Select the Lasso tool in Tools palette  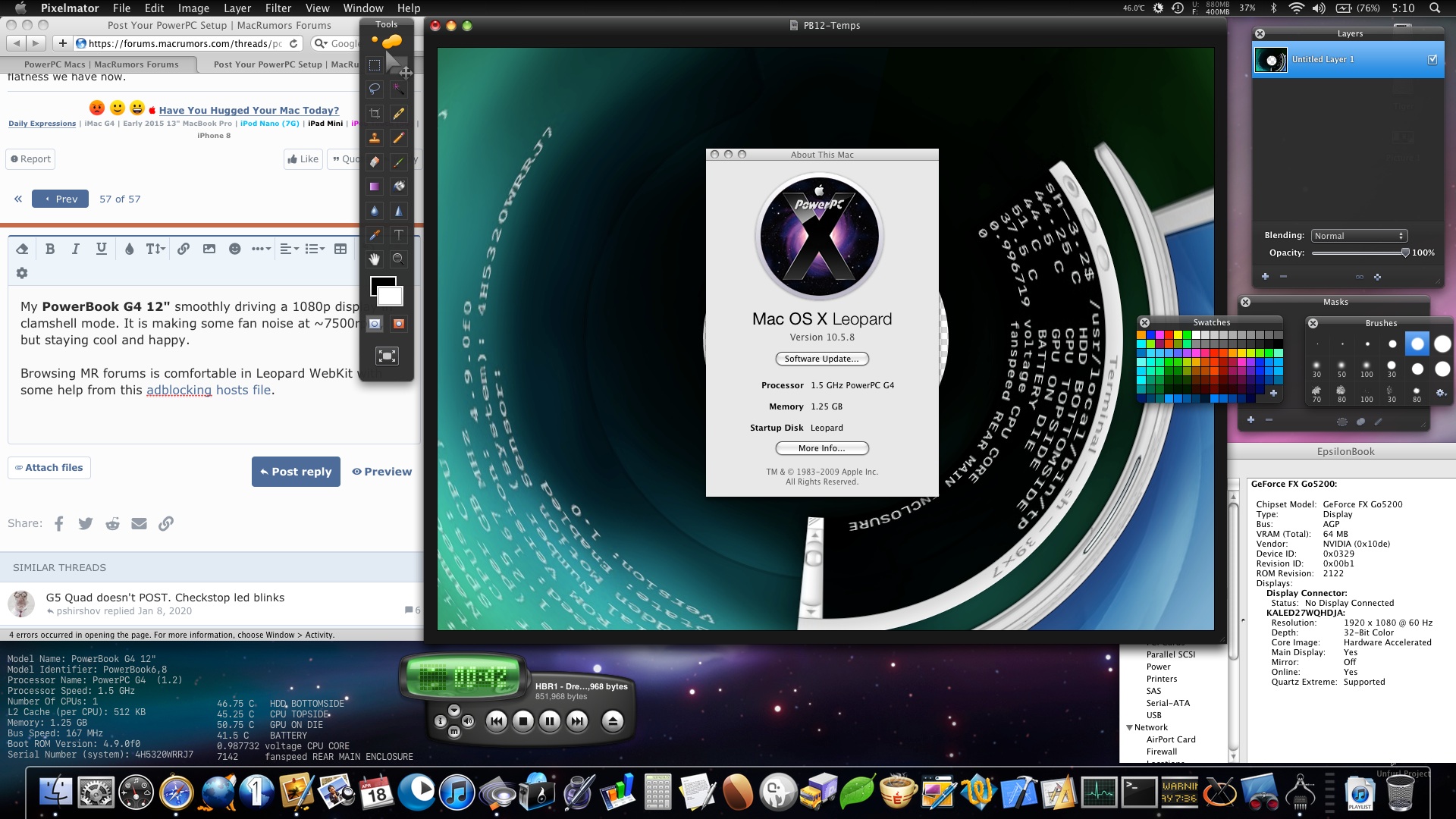(375, 89)
